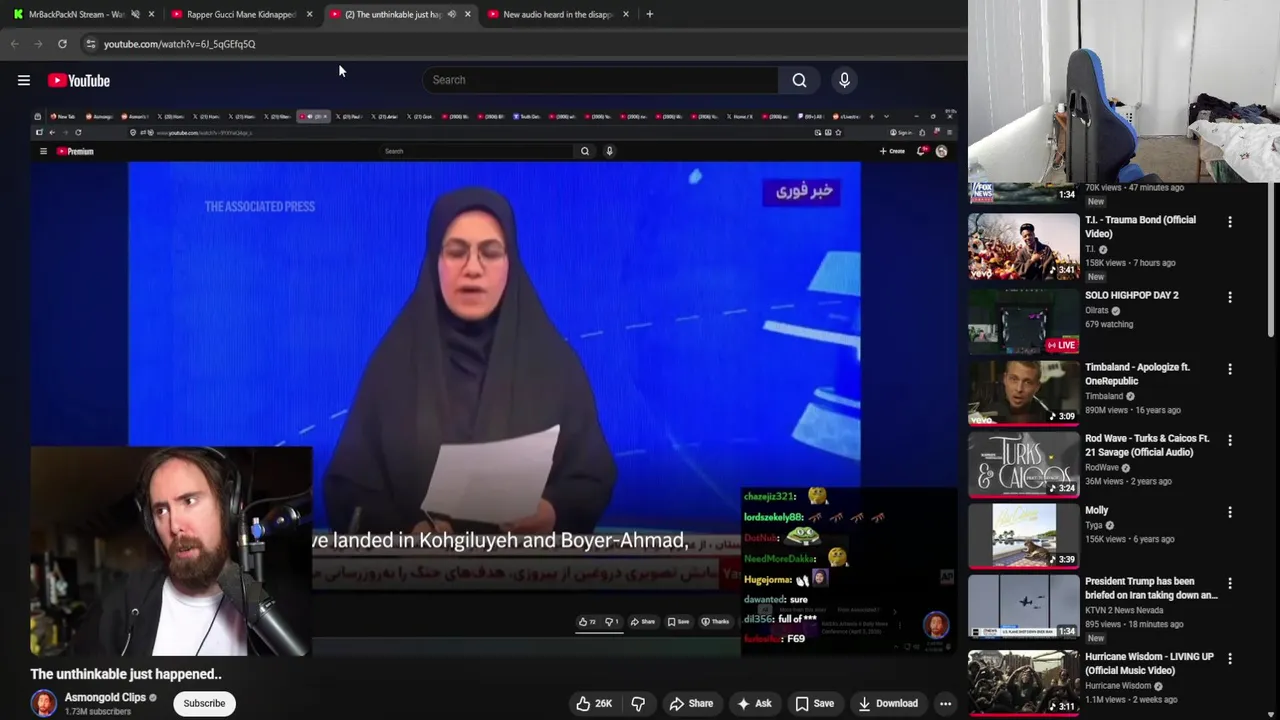Image resolution: width=1280 pixels, height=720 pixels.
Task: Click the '1.73M subscribers' text
Action: [x=98, y=711]
